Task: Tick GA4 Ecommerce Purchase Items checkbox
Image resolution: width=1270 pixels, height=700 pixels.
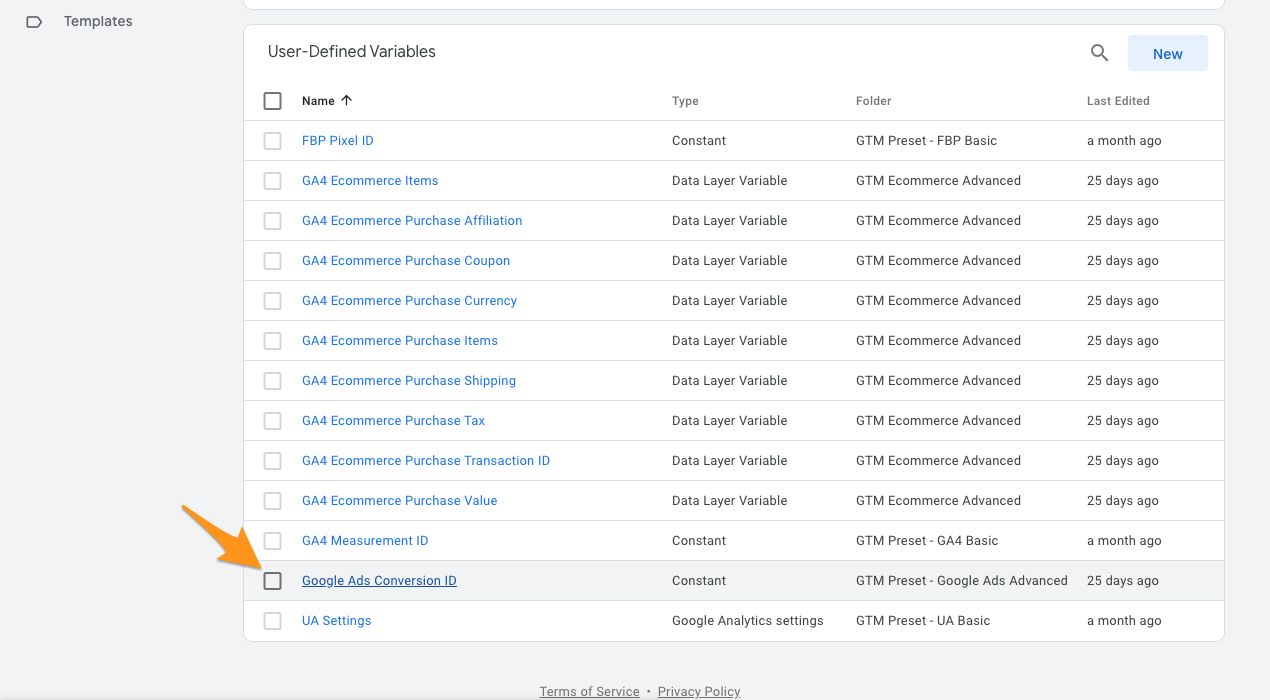Action: coord(273,341)
